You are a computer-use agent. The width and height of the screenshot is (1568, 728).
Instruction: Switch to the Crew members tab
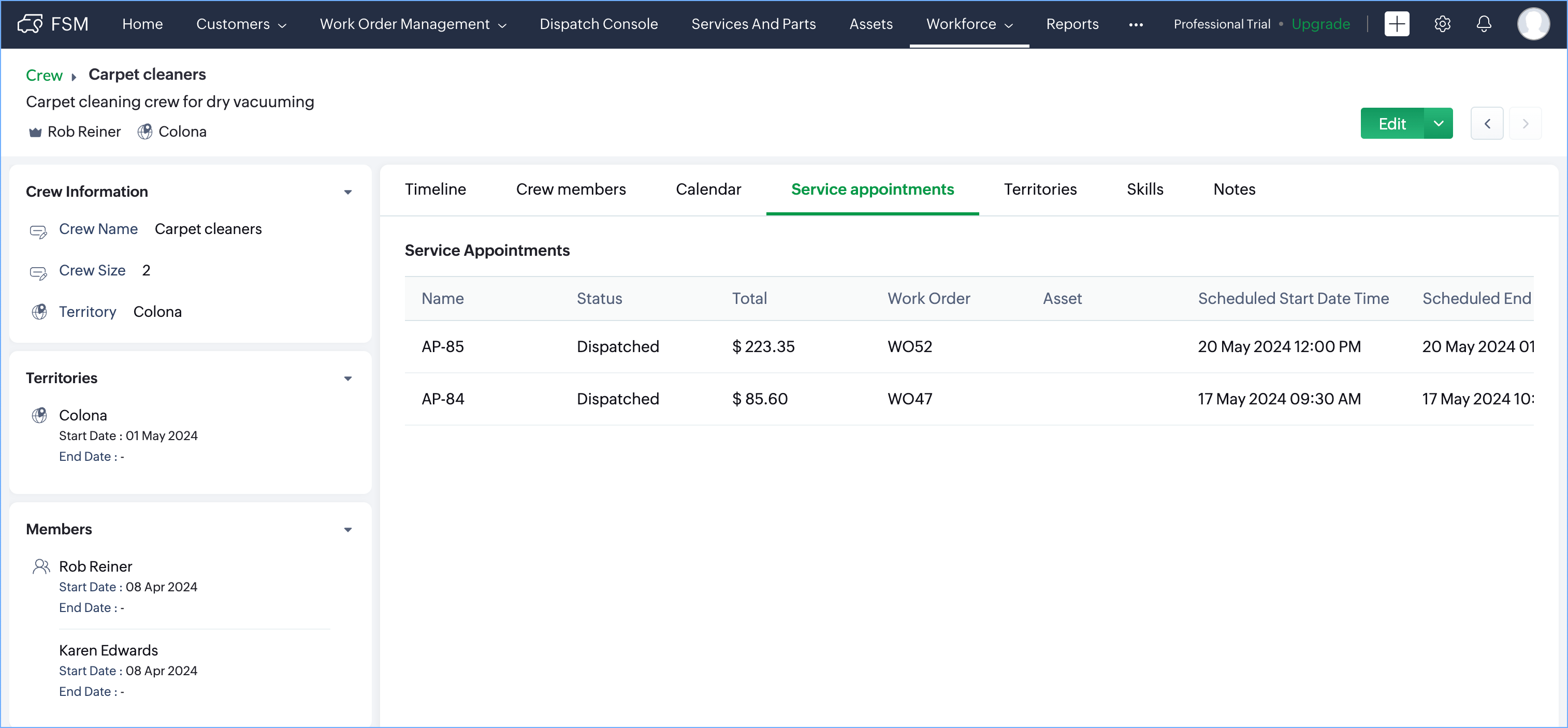tap(570, 190)
